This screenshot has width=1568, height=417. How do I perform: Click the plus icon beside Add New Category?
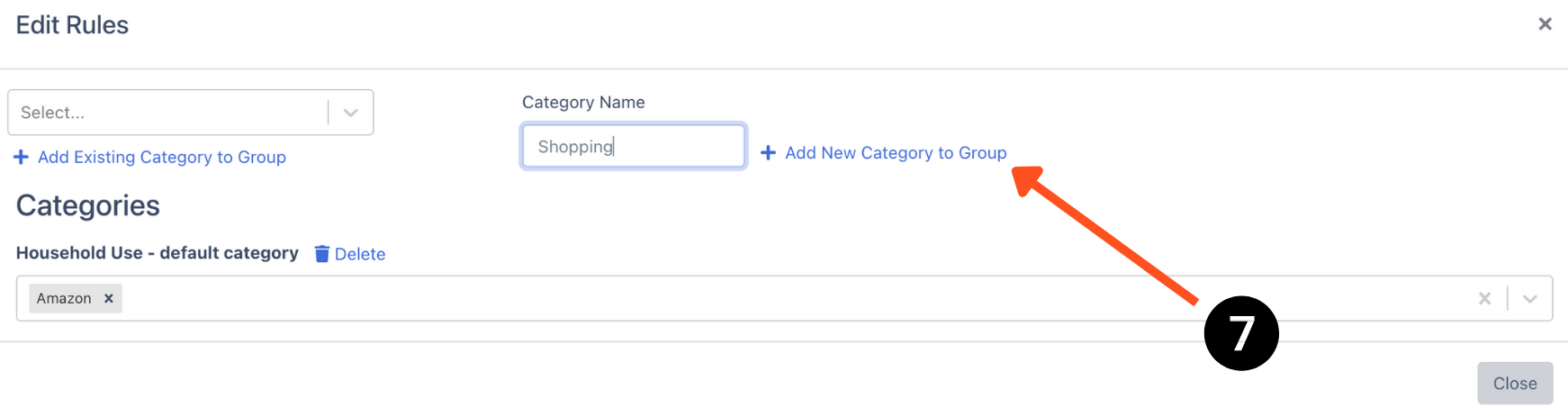coord(768,153)
